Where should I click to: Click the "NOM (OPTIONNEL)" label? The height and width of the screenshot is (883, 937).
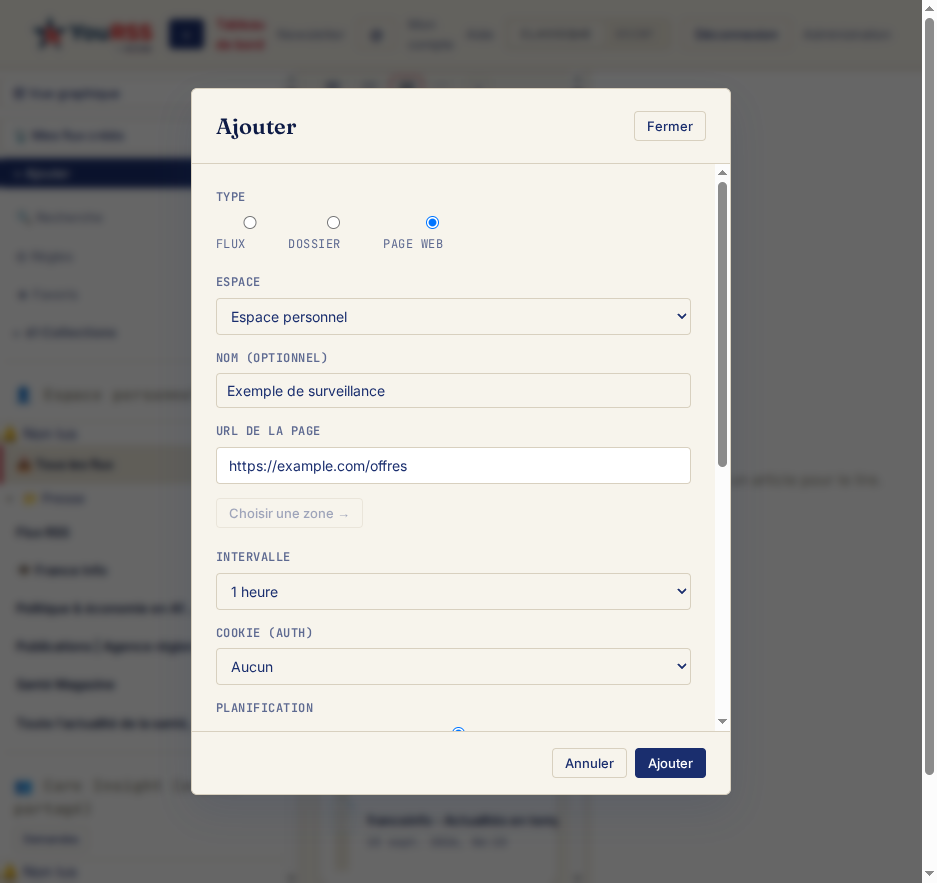coord(272,358)
